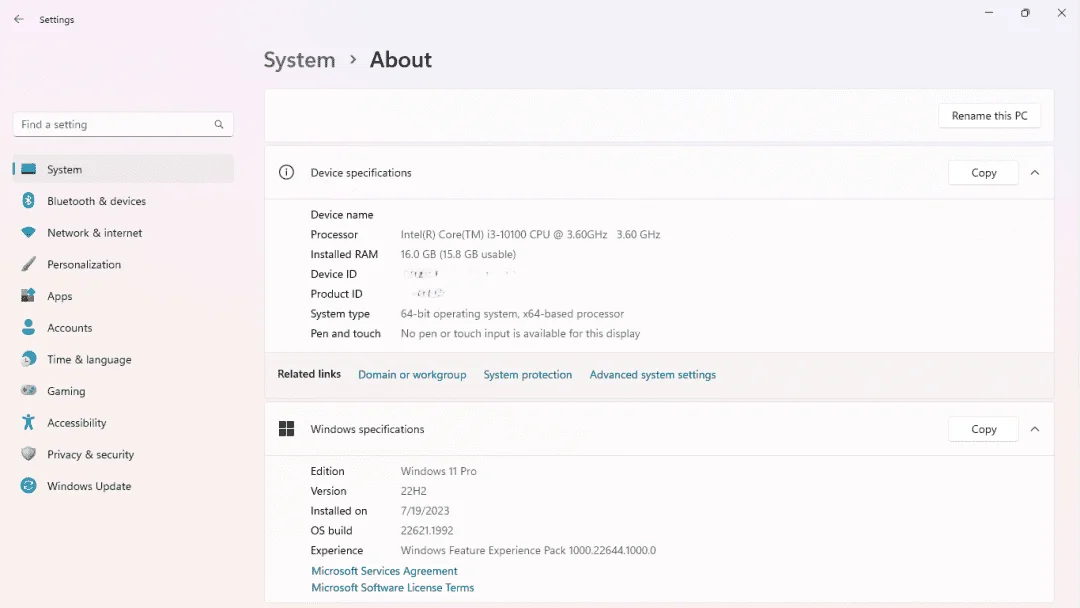
Task: Click the Windows 11 Pro edition value
Action: pos(438,471)
